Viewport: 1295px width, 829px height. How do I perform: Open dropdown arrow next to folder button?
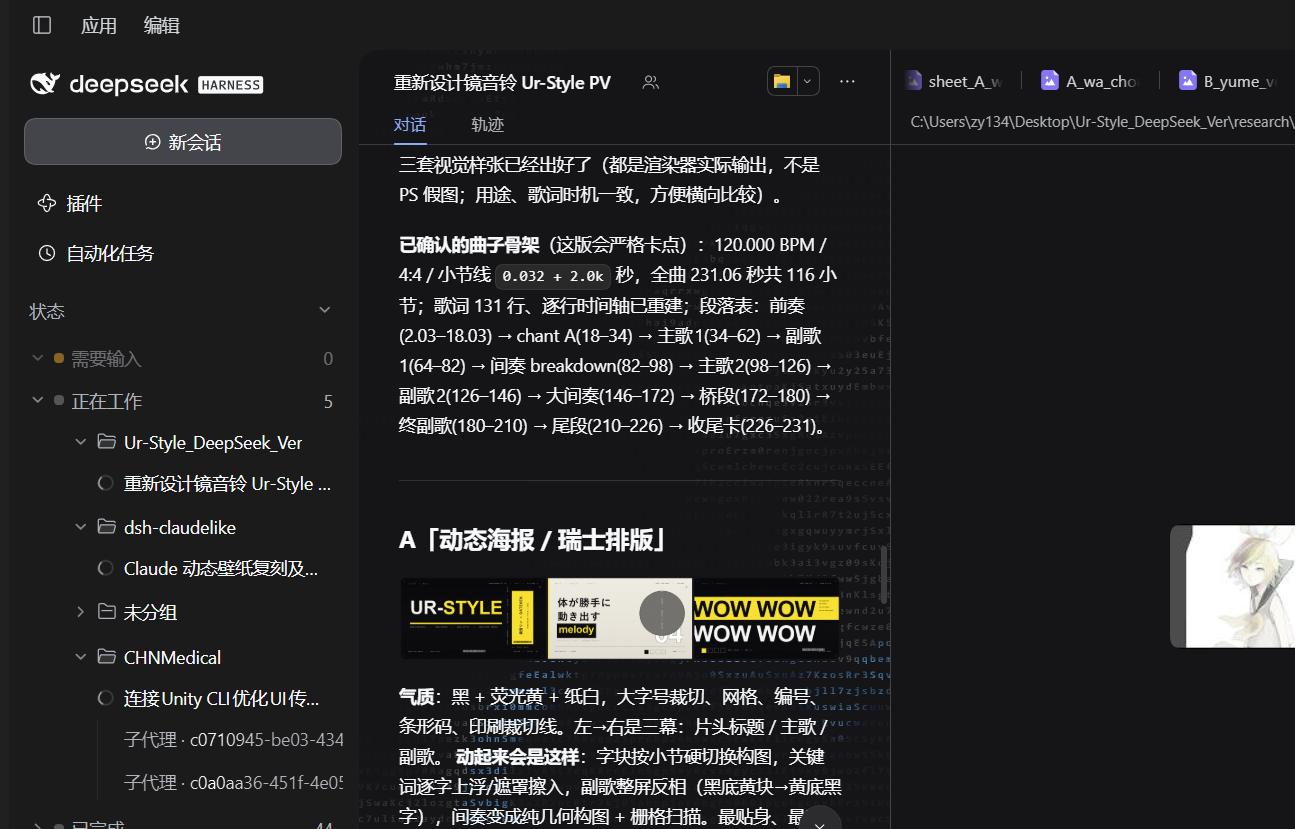pos(808,81)
